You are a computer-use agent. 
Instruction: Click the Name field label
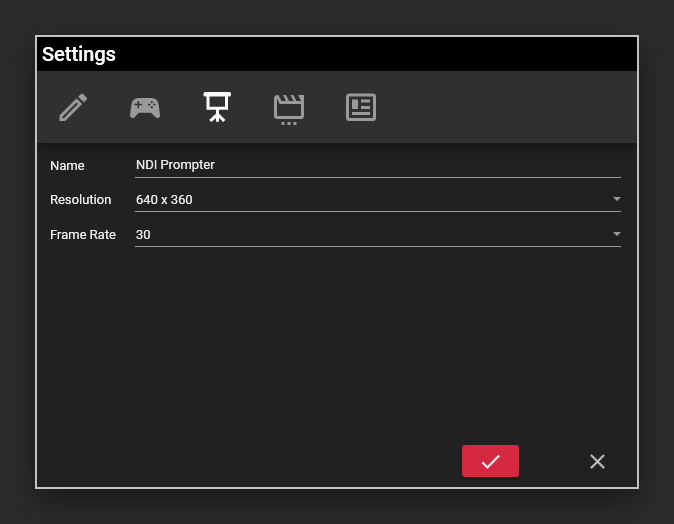coord(67,166)
